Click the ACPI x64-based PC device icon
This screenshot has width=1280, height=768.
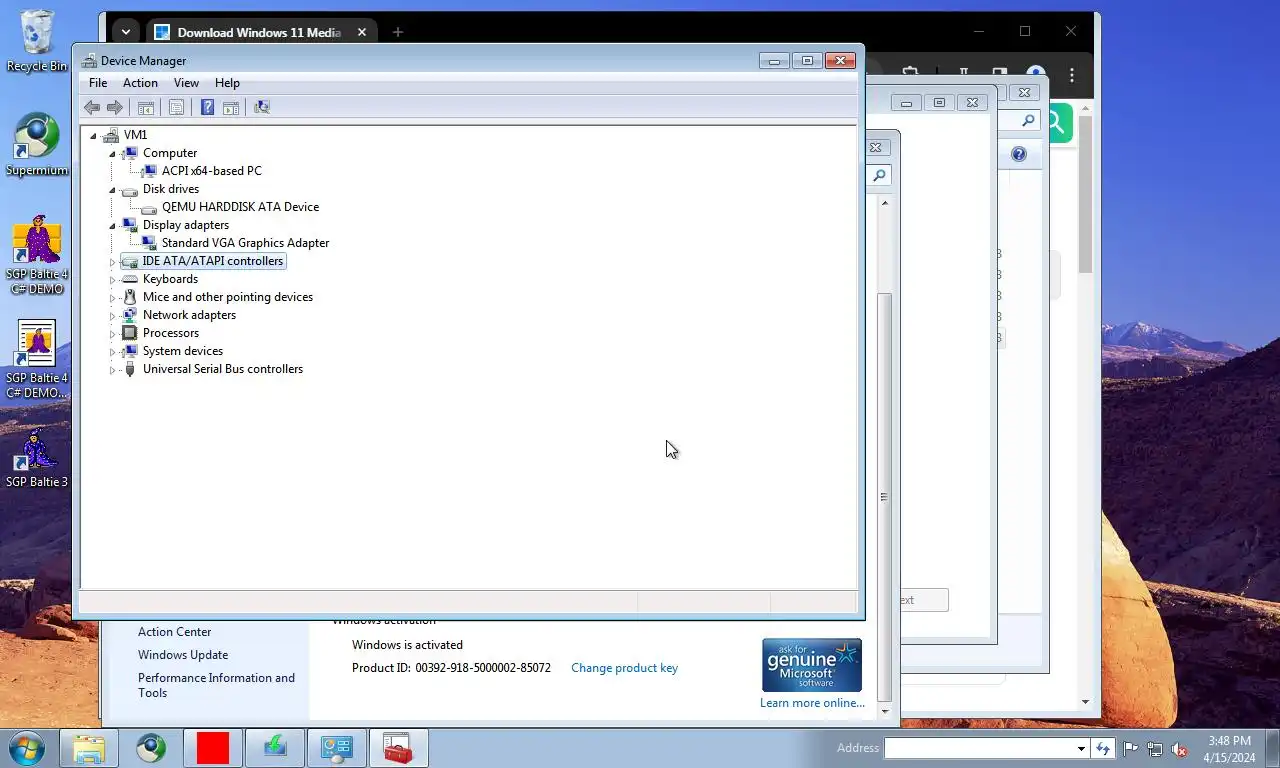[x=148, y=171]
